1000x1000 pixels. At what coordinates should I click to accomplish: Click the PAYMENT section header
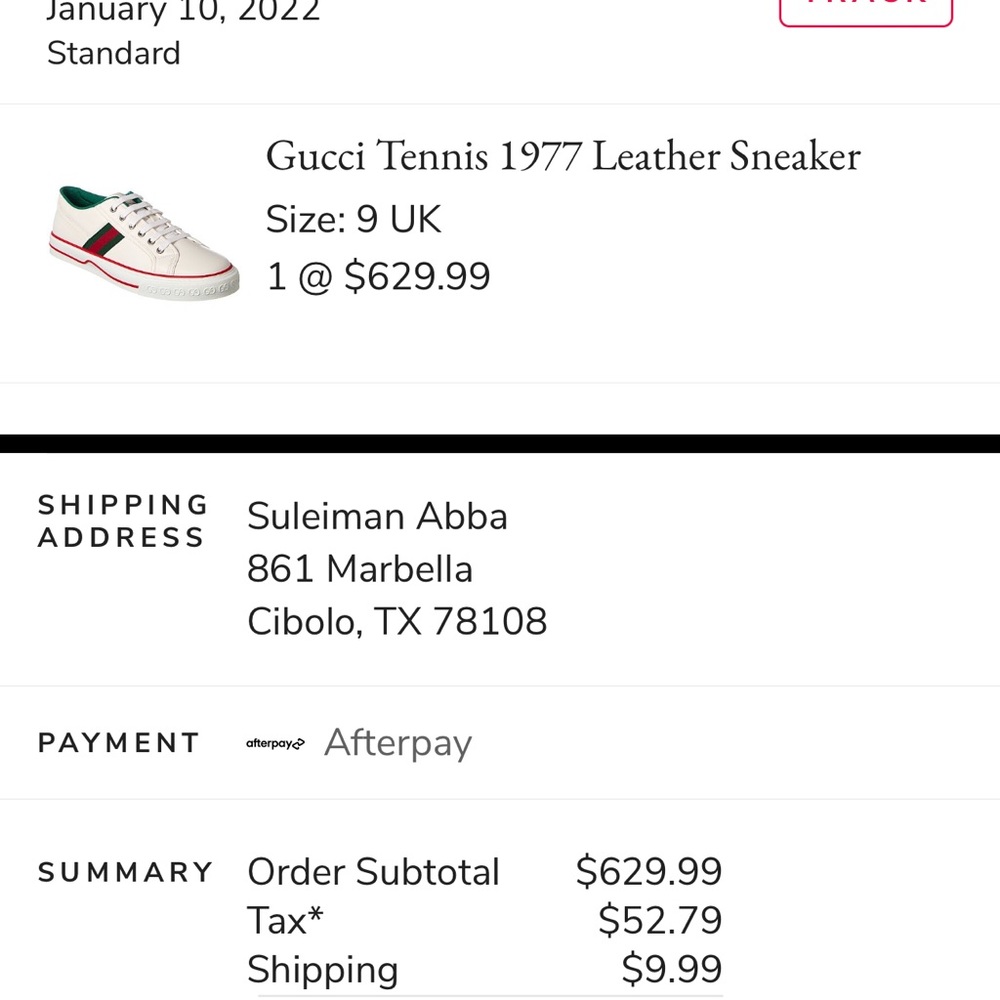tap(117, 742)
